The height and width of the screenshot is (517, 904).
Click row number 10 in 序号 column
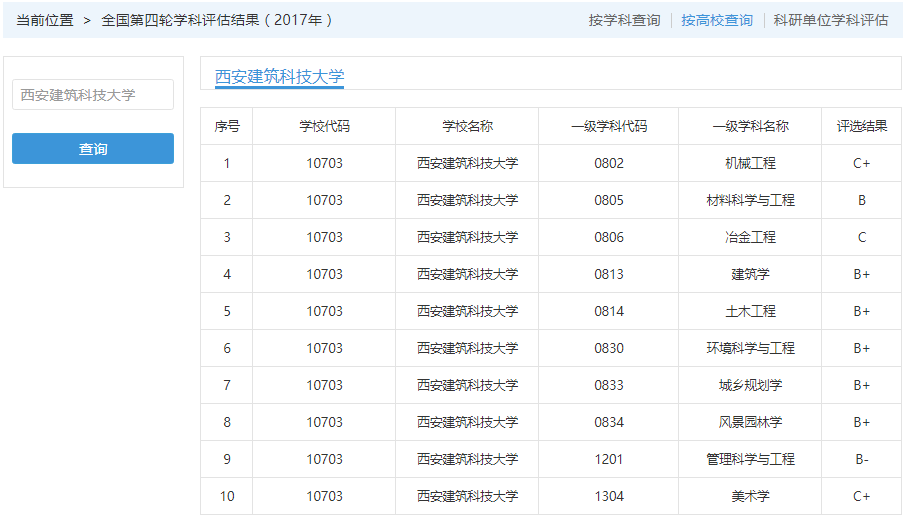click(227, 496)
